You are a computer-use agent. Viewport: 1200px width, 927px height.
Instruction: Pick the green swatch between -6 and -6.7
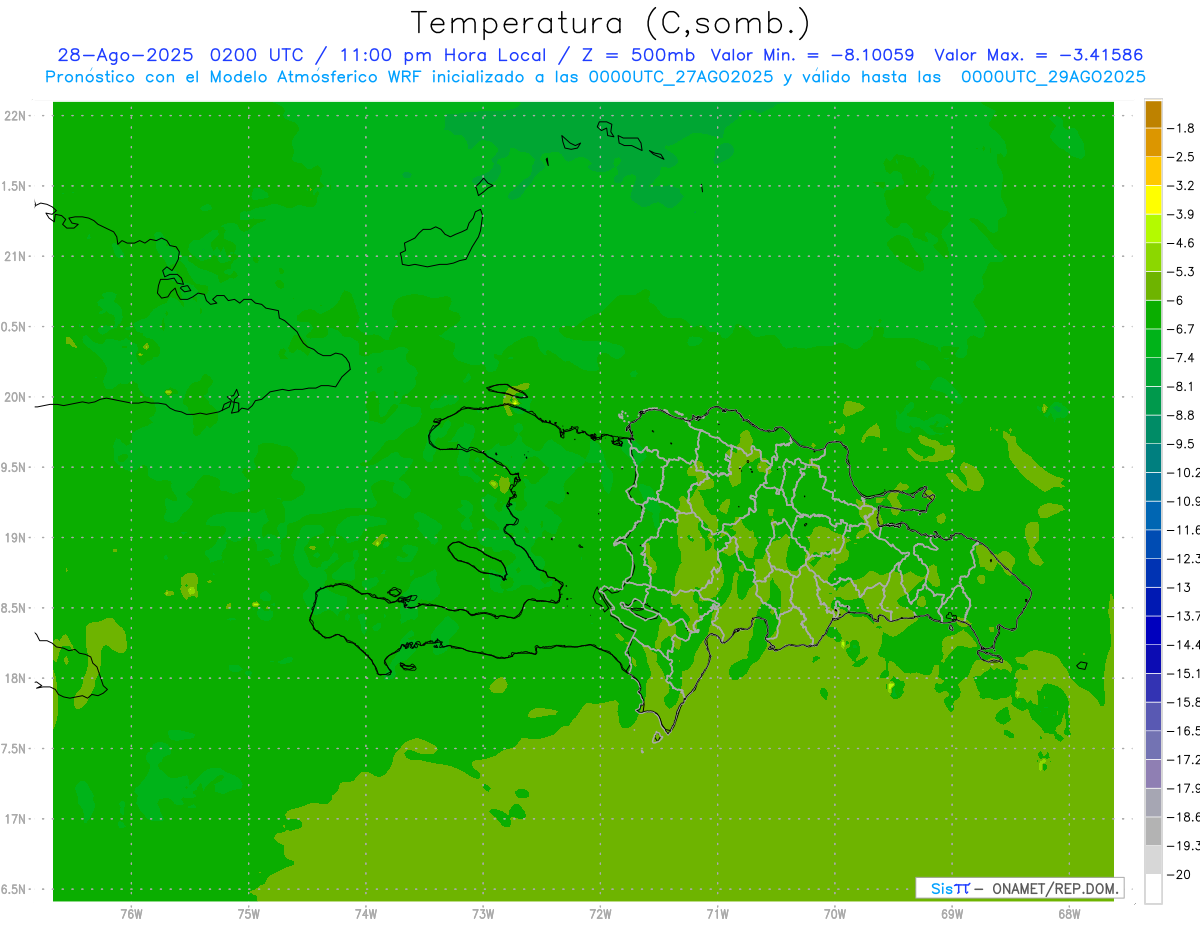pos(1153,314)
